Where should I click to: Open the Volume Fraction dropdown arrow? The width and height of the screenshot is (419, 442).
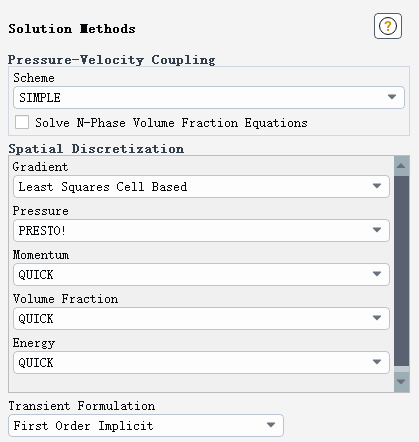point(377,318)
